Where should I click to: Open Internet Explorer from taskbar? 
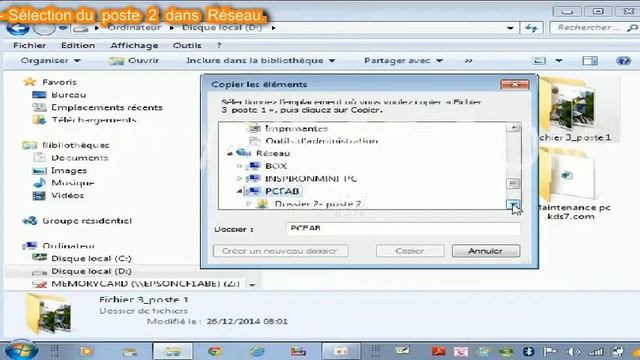pos(256,351)
